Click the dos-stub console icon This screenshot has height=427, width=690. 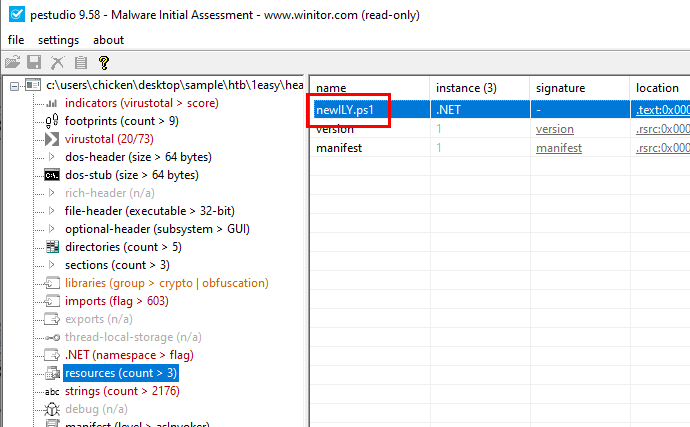point(52,175)
